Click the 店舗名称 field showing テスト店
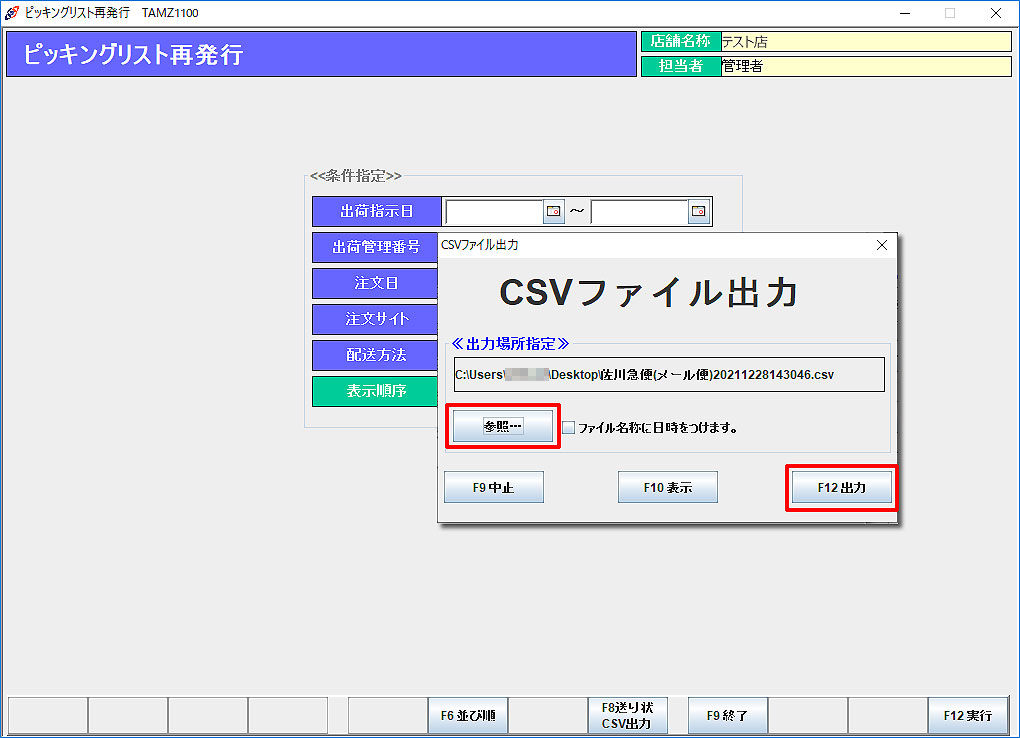Screen dimensions: 1020x738 pos(865,42)
